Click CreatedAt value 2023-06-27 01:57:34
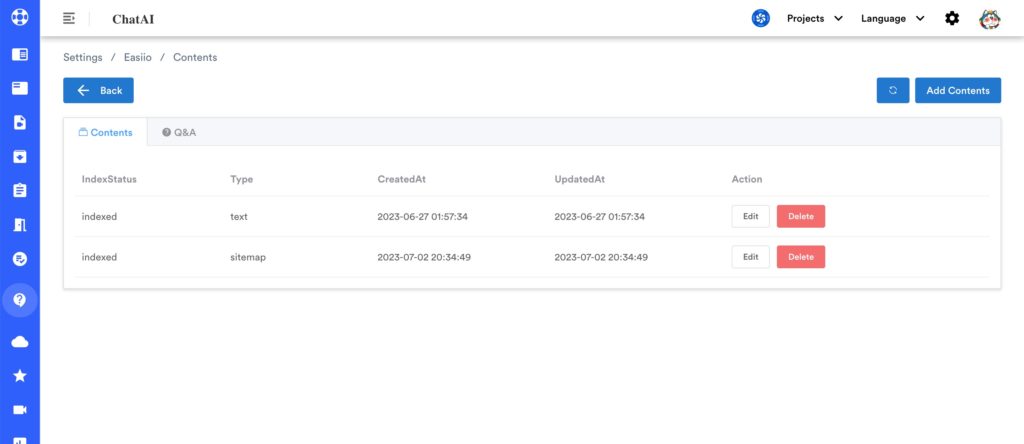This screenshot has width=1024, height=444. 423,217
